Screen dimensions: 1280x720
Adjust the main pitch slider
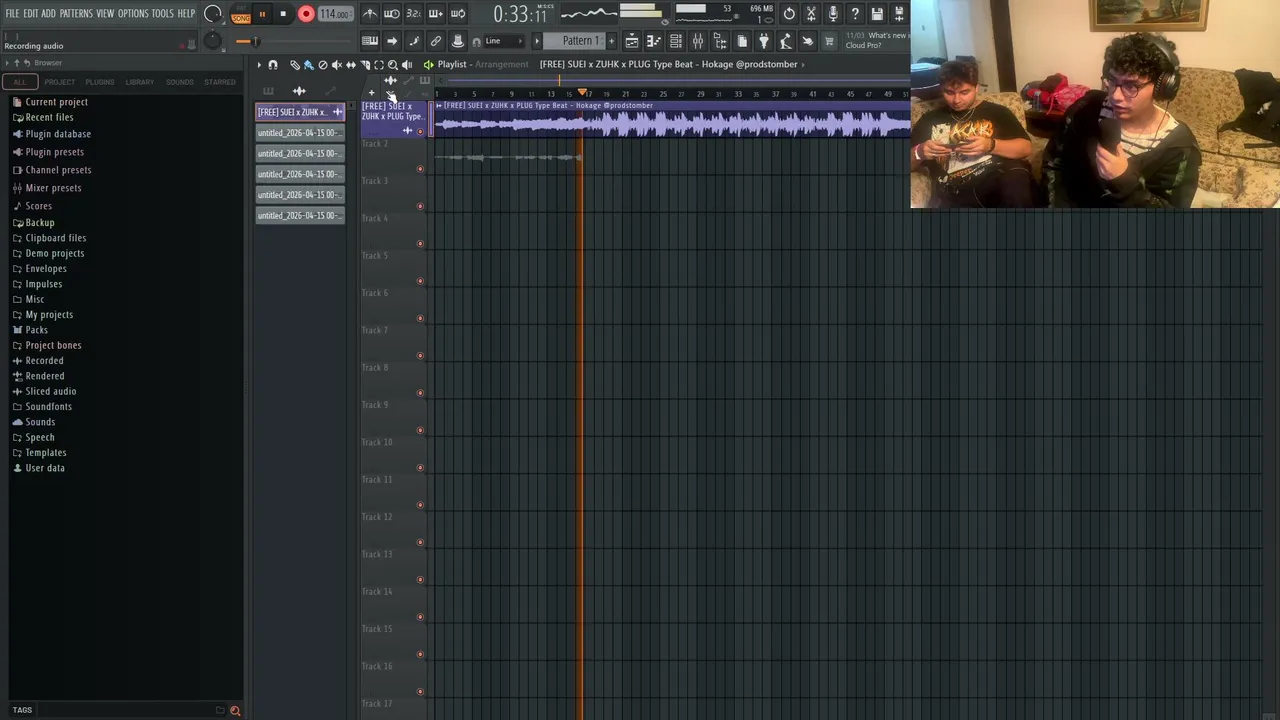point(212,41)
